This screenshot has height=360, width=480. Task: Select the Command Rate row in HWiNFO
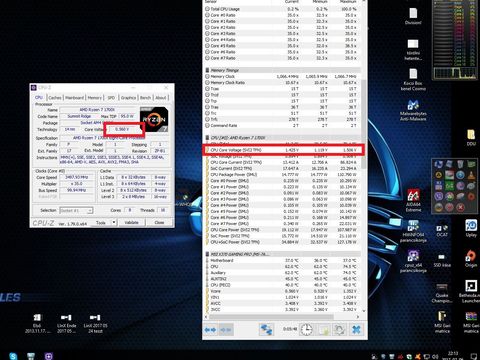point(282,126)
